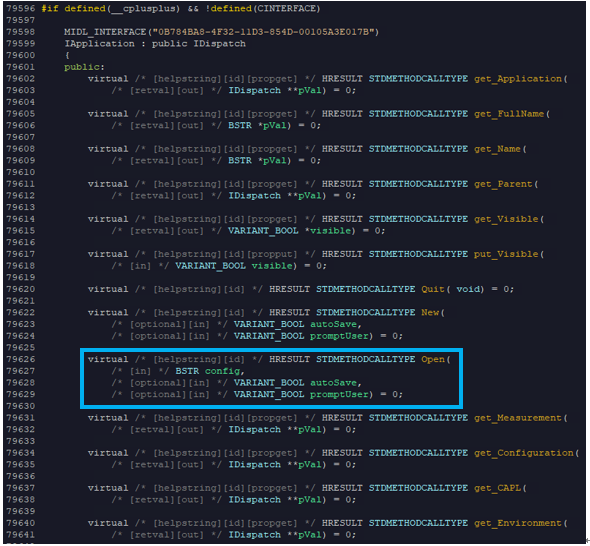
Task: Click IDispatch type on line 79603
Action: 254,90
